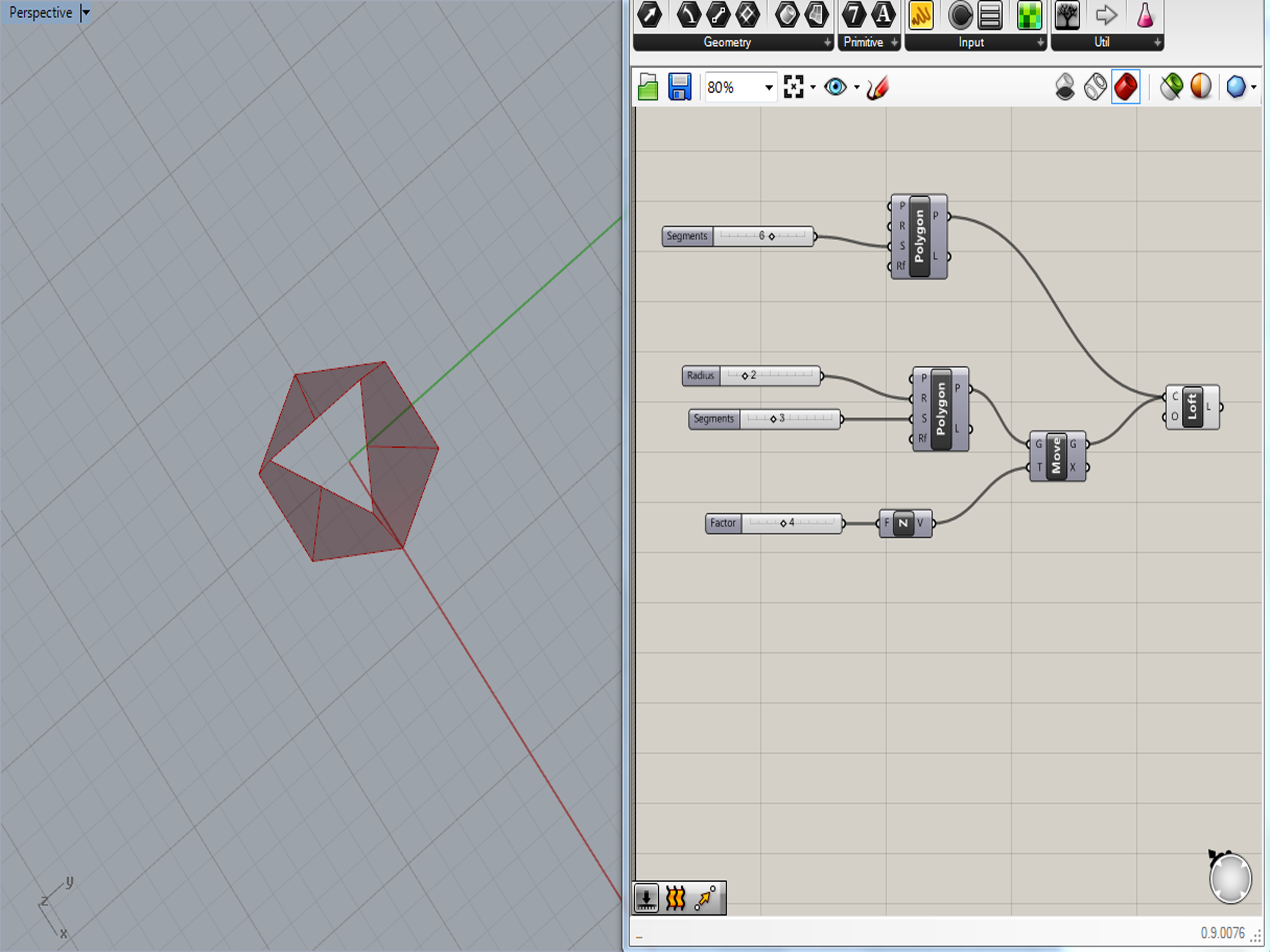Click the Primitive panel label
The width and height of the screenshot is (1270, 952).
tap(863, 42)
